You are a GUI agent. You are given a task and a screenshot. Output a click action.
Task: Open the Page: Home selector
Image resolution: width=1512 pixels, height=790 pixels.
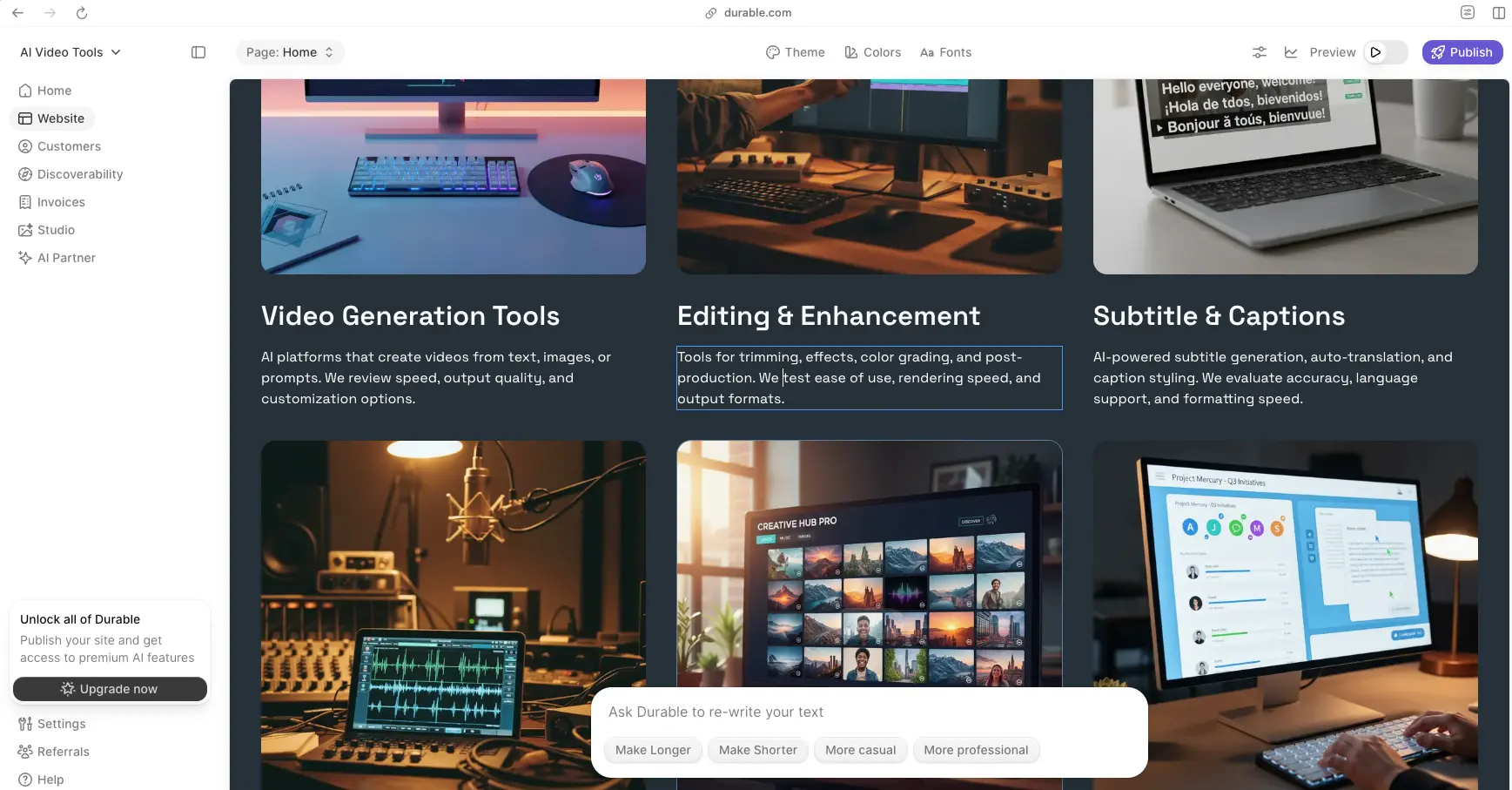coord(290,52)
